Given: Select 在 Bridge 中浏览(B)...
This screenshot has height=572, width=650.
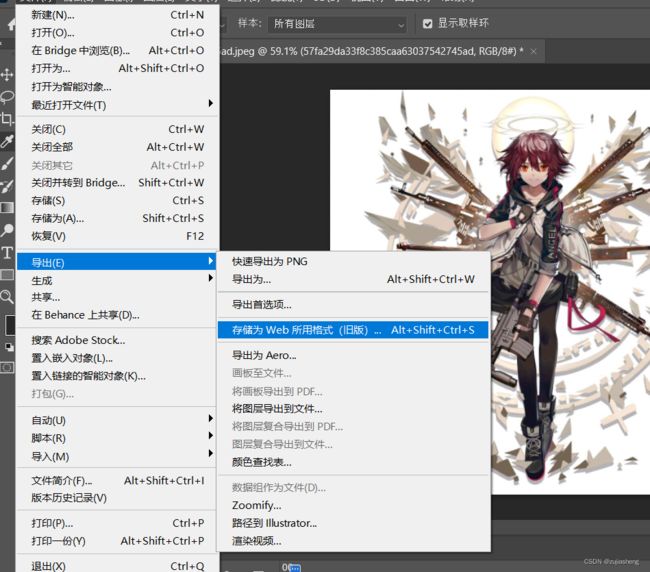Looking at the screenshot, I should pos(117,51).
